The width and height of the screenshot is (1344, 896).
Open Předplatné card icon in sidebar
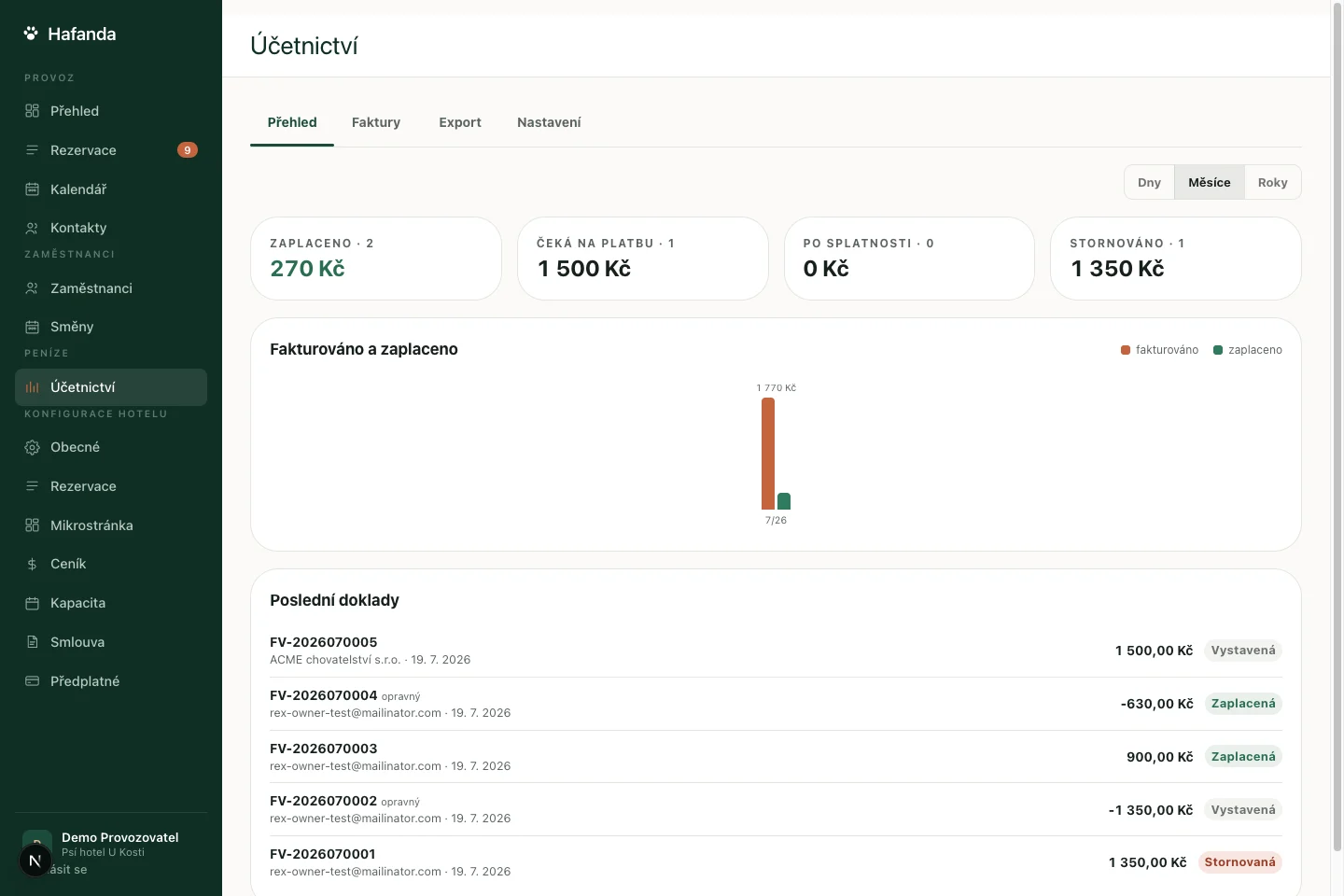tap(32, 681)
